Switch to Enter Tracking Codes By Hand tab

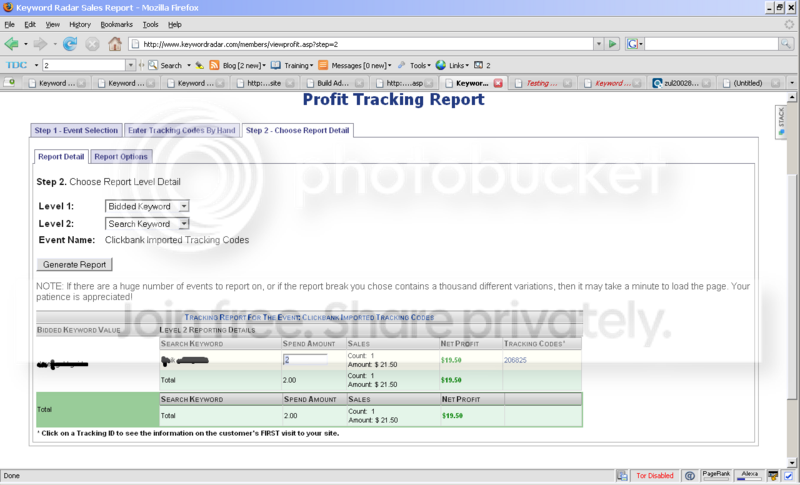click(x=182, y=131)
